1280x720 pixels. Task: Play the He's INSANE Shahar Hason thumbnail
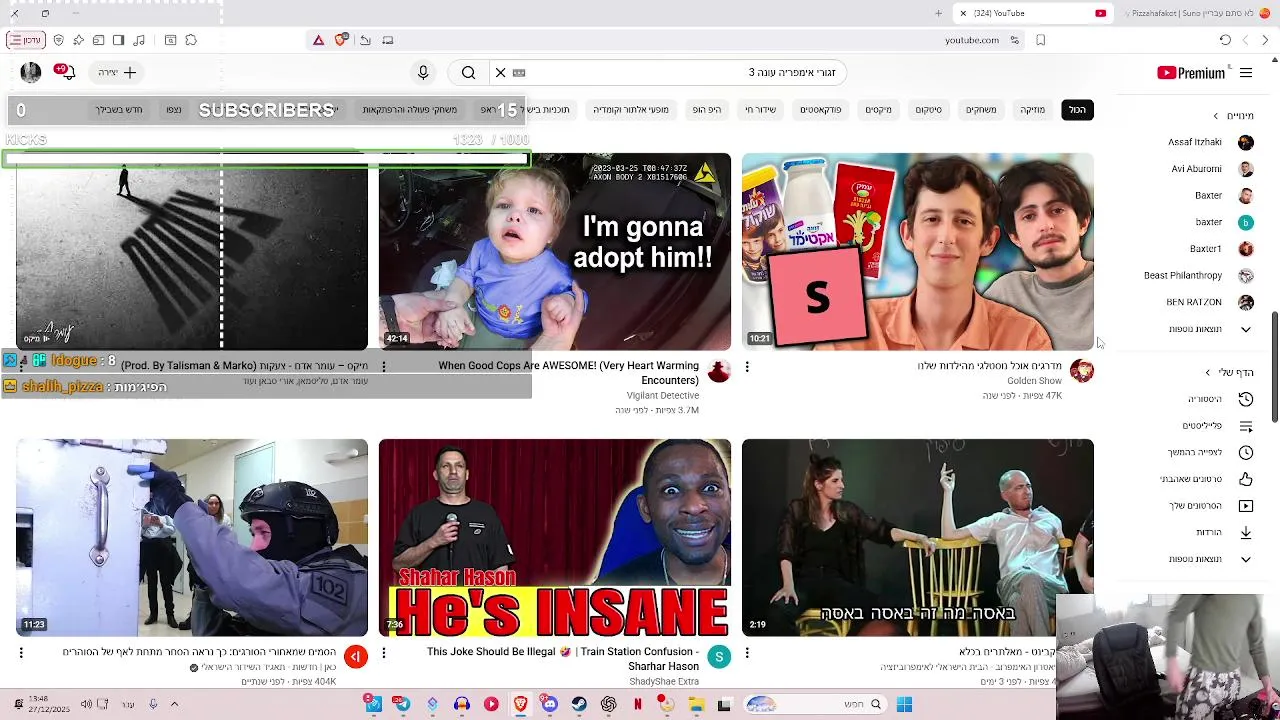[555, 537]
